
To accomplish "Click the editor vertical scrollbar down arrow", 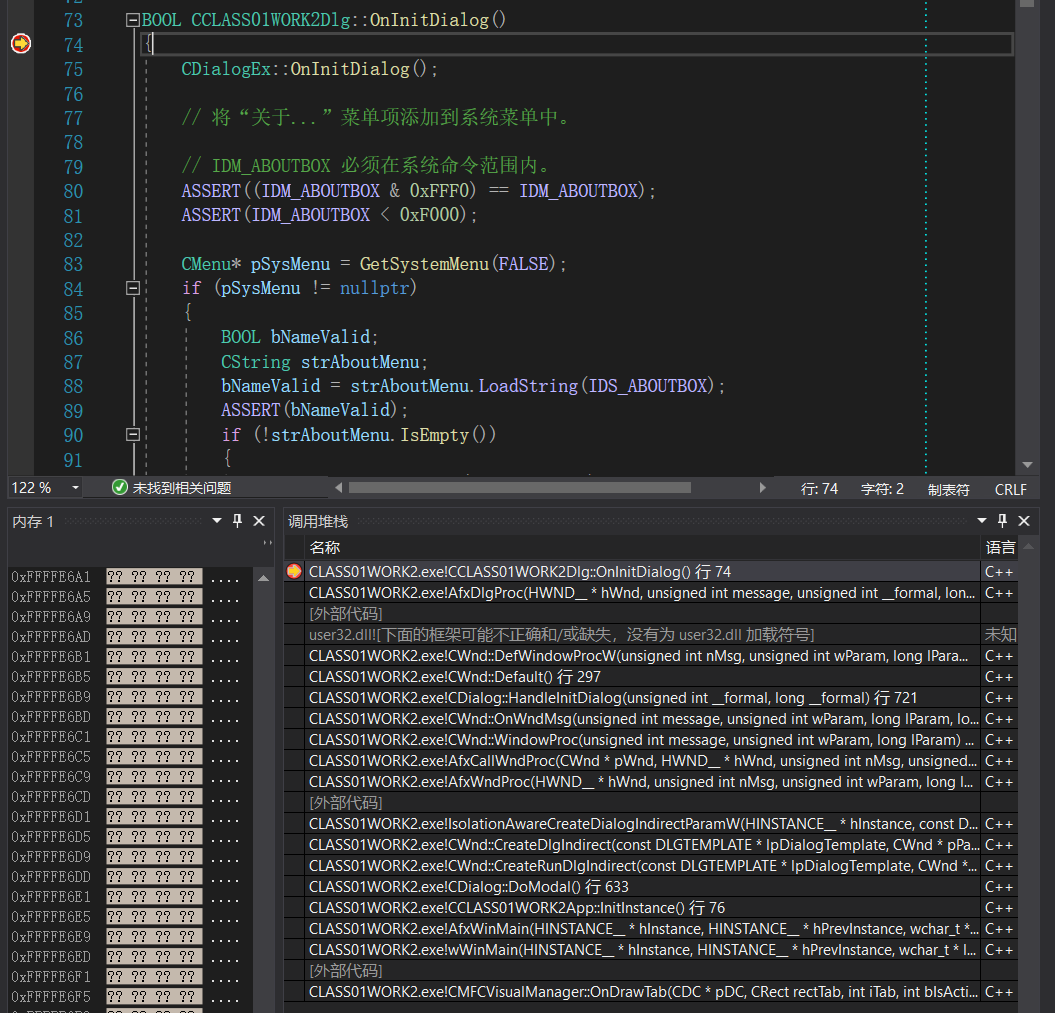I will pyautogui.click(x=1027, y=465).
